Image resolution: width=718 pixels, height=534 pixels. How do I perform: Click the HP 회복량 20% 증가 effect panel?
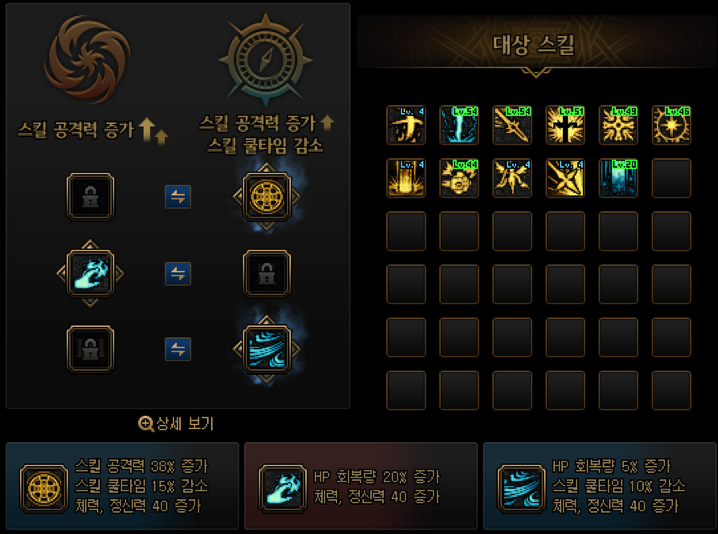coord(361,486)
